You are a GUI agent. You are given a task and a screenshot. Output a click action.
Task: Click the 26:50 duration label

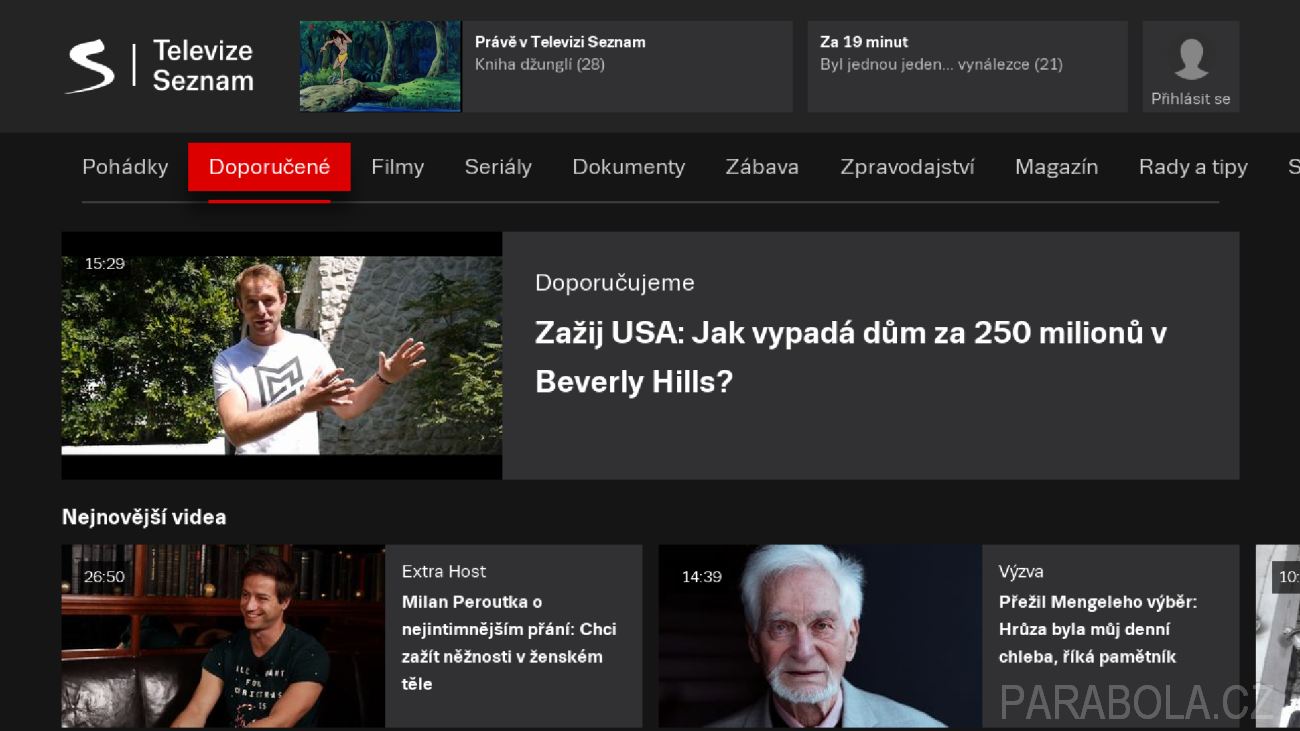click(104, 577)
